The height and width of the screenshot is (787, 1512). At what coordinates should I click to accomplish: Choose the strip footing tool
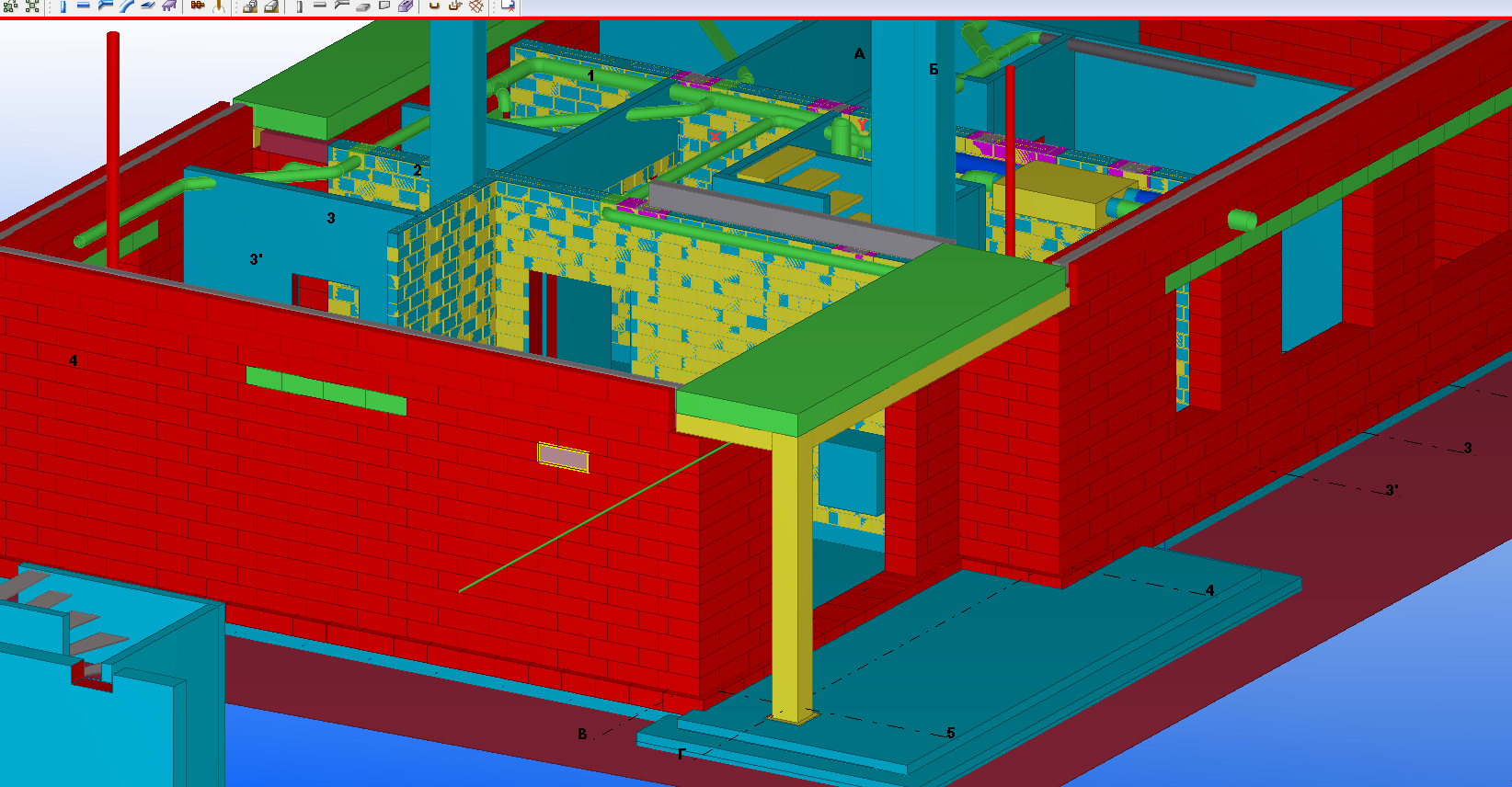(x=271, y=6)
